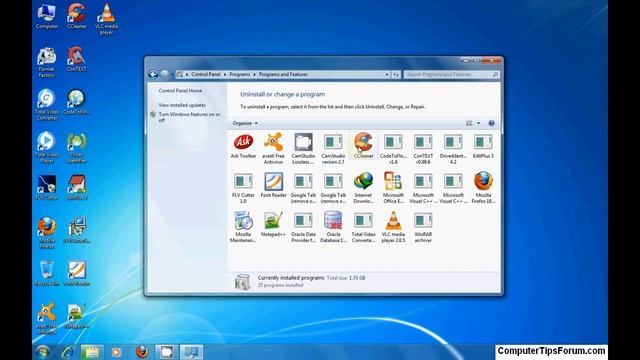Screen dimensions: 640x360
Task: Click the VLC media player desktop shortcut
Action: 106,19
